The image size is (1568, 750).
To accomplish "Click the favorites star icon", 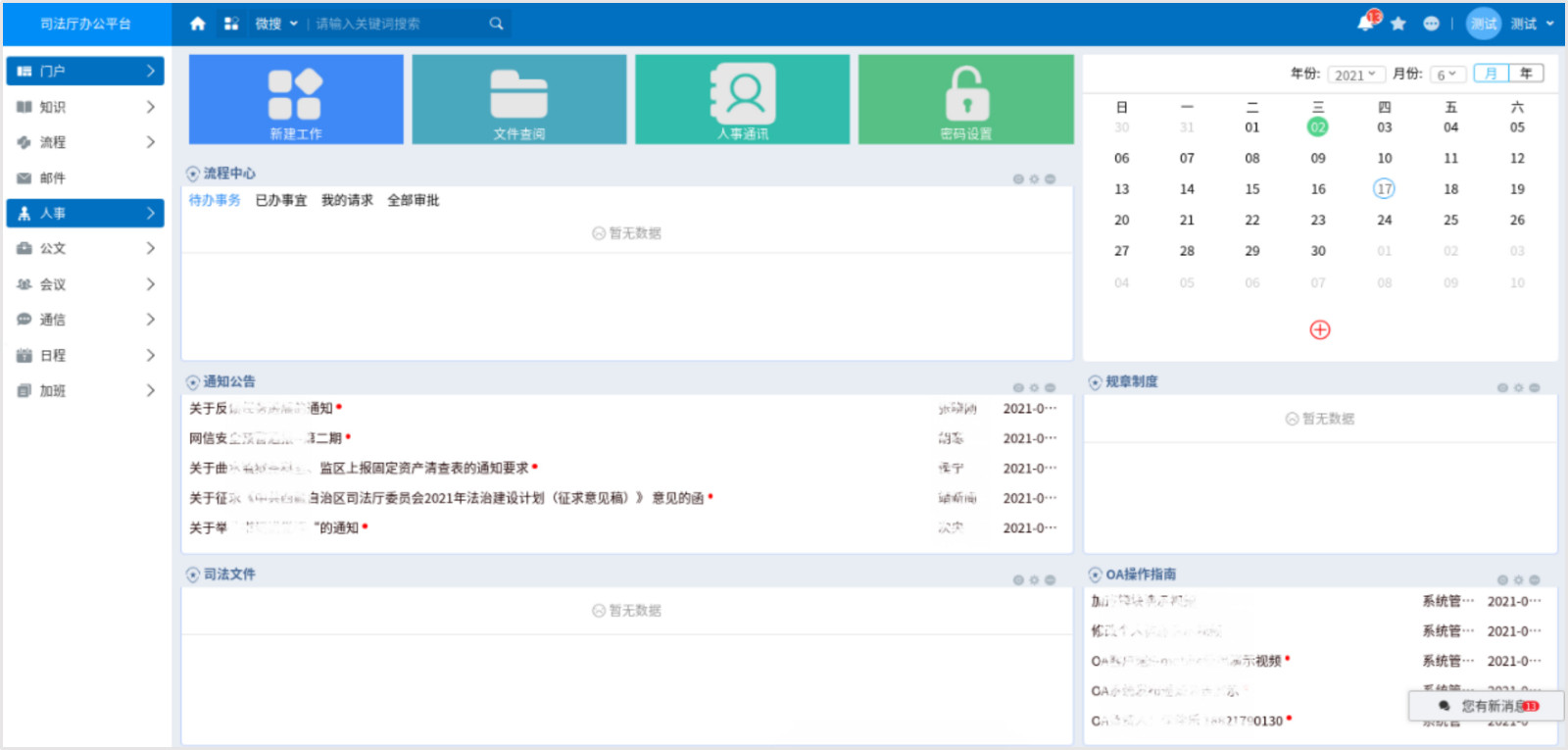I will [x=1398, y=24].
